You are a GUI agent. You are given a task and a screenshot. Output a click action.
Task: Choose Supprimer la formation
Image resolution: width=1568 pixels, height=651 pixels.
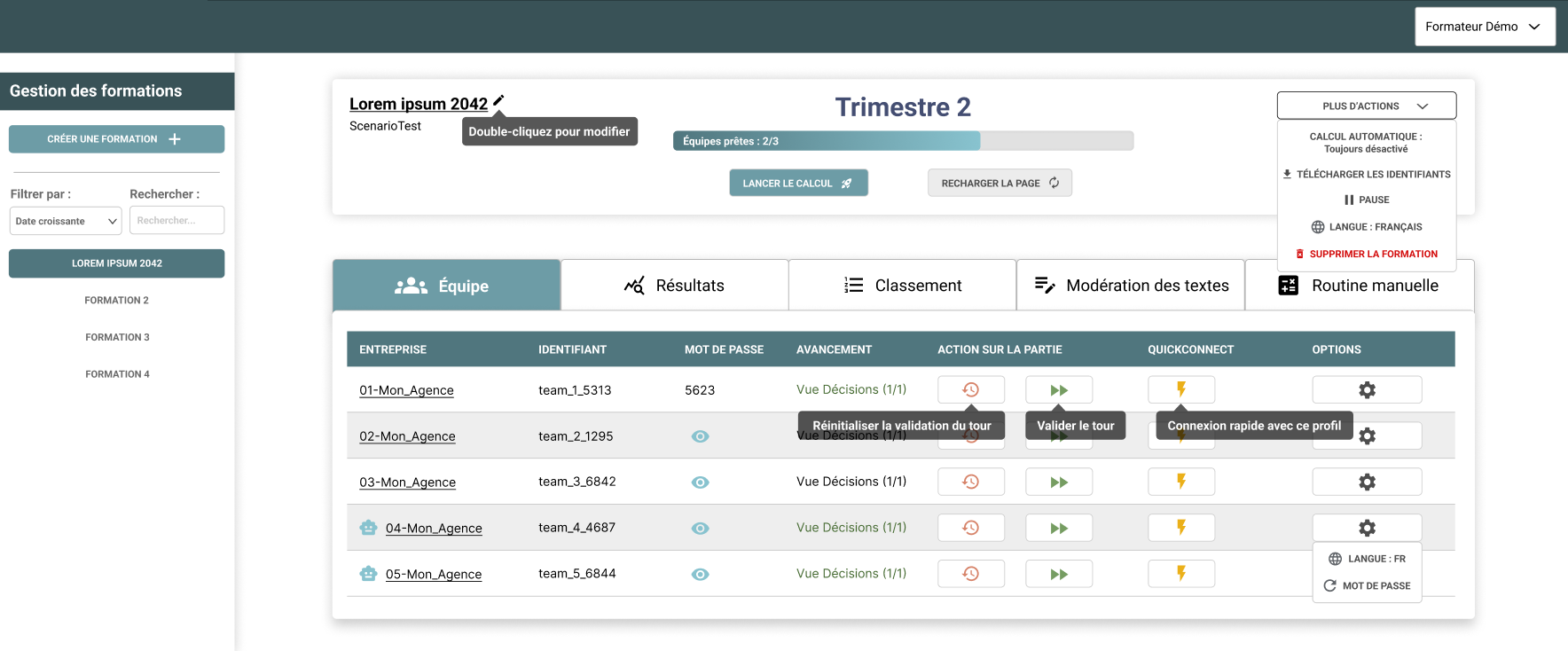pyautogui.click(x=1366, y=254)
